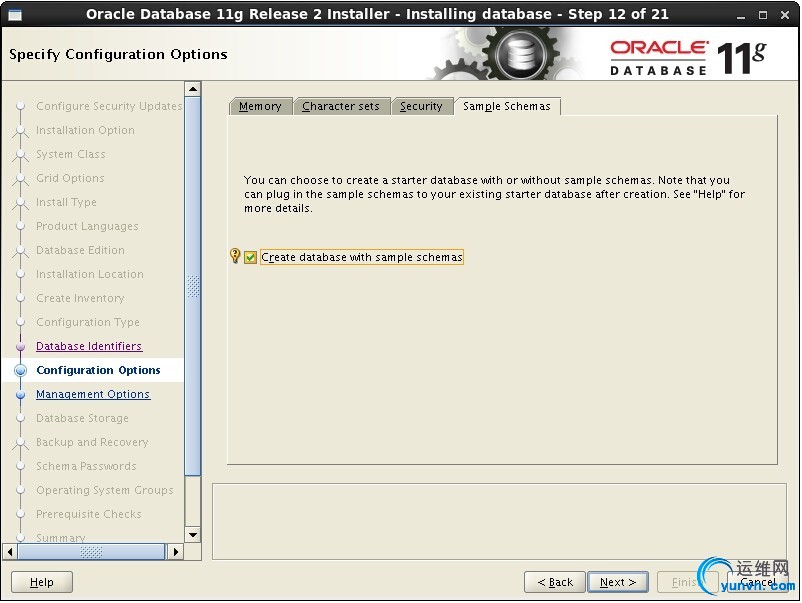Click the vertical scrollbar thumb in step list

[x=193, y=286]
